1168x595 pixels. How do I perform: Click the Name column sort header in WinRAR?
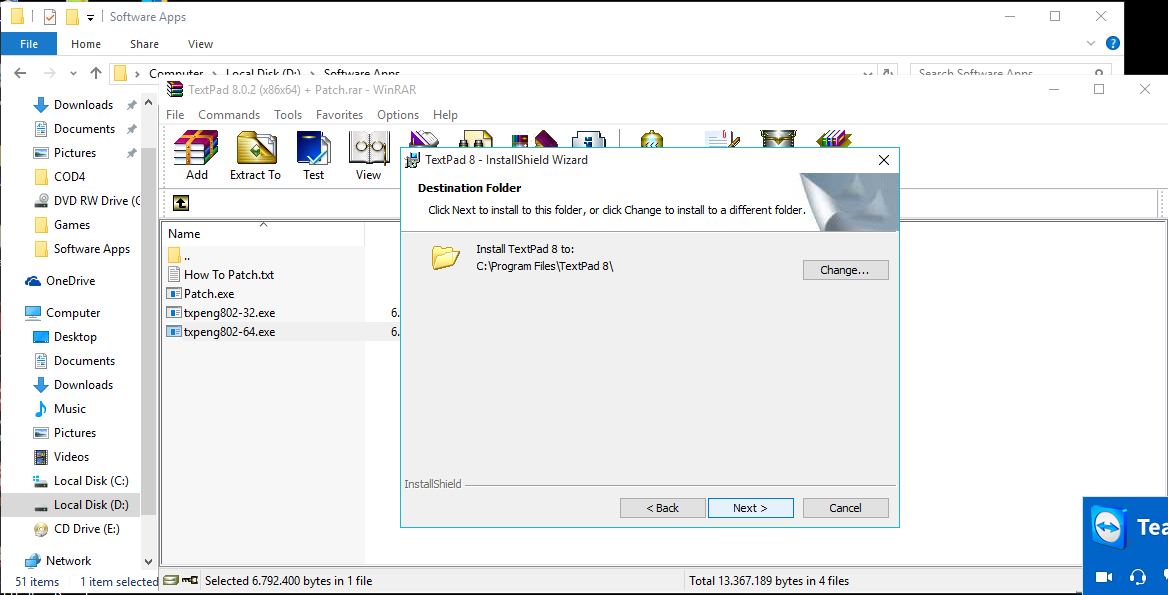click(x=263, y=233)
